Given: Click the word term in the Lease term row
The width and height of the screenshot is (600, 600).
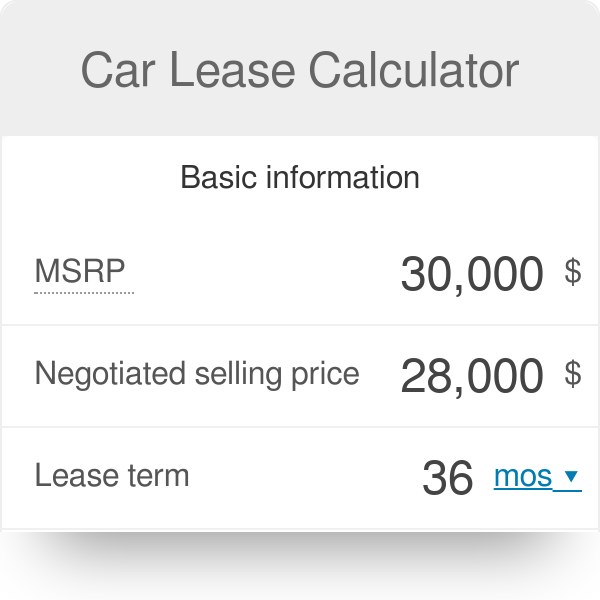Looking at the screenshot, I should tap(156, 475).
